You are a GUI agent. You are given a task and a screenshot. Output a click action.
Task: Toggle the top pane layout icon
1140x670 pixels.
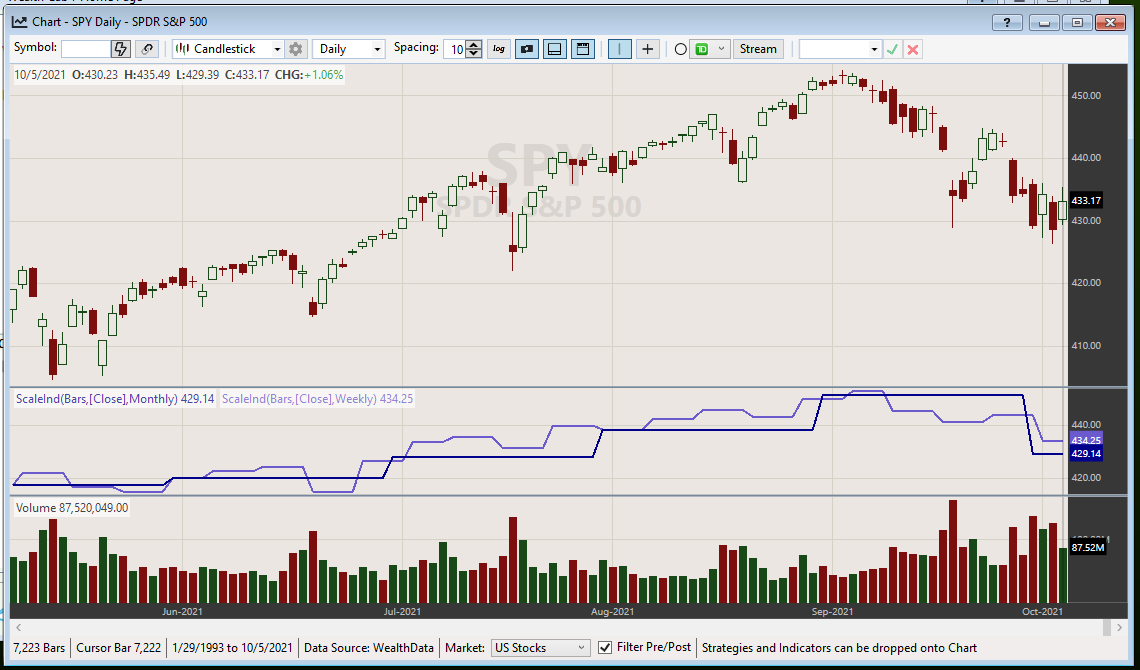584,49
